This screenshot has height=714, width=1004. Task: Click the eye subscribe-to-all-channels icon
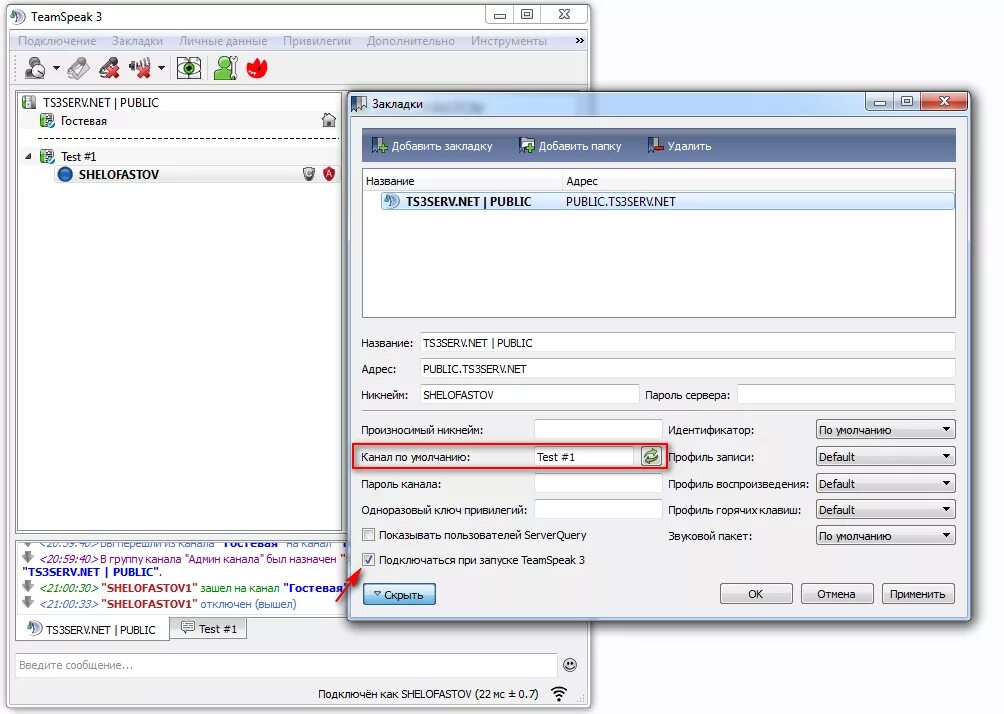pos(189,68)
